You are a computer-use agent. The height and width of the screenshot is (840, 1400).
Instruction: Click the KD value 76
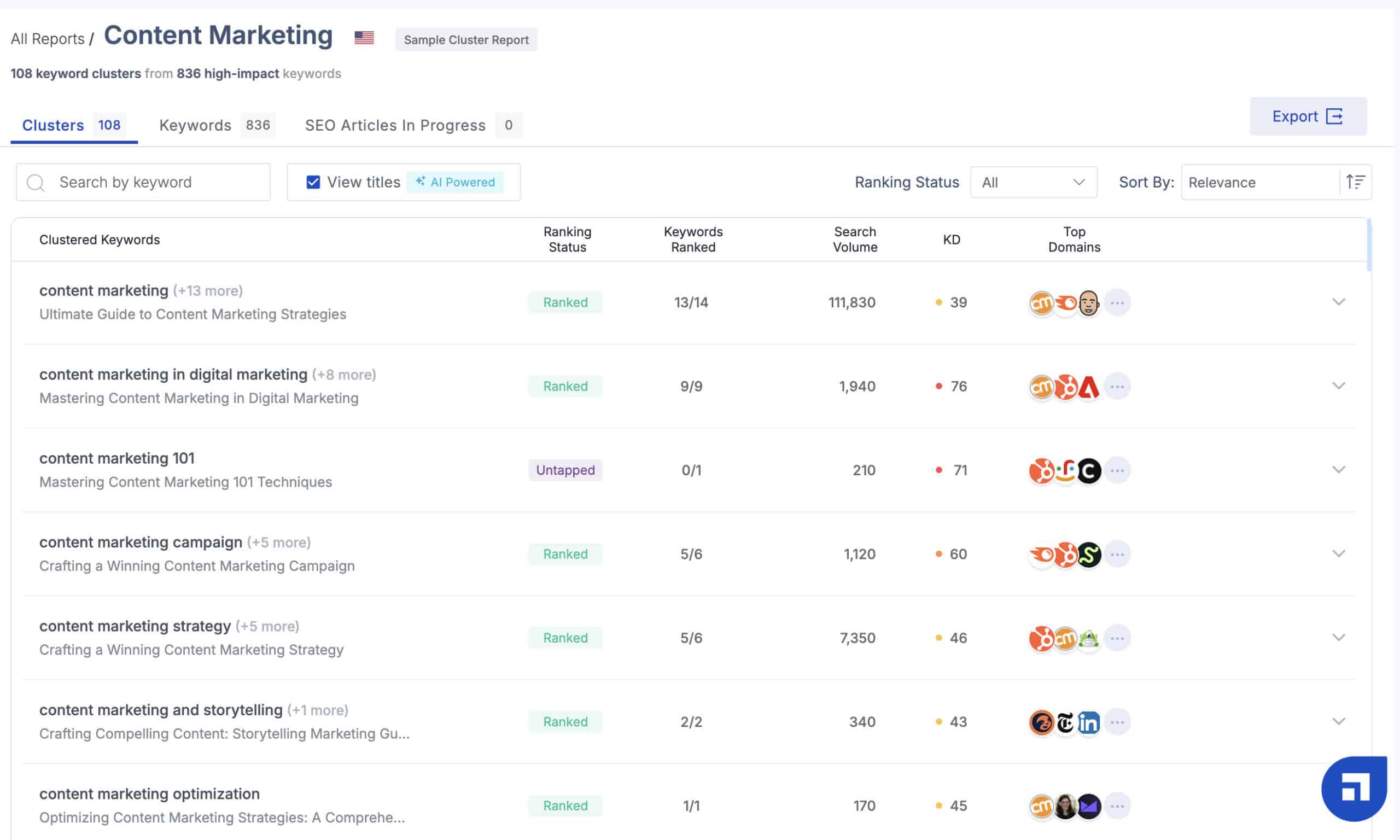coord(959,386)
